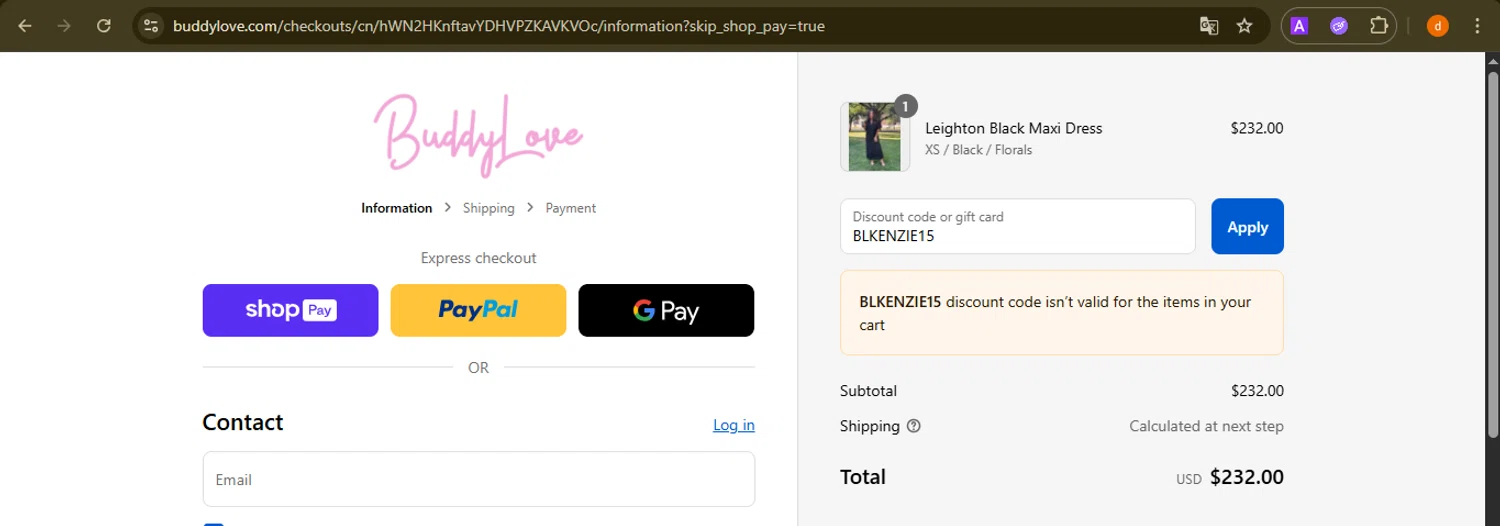Screen dimensions: 1500x526
Task: Select the Information breadcrumb step
Action: coord(397,208)
